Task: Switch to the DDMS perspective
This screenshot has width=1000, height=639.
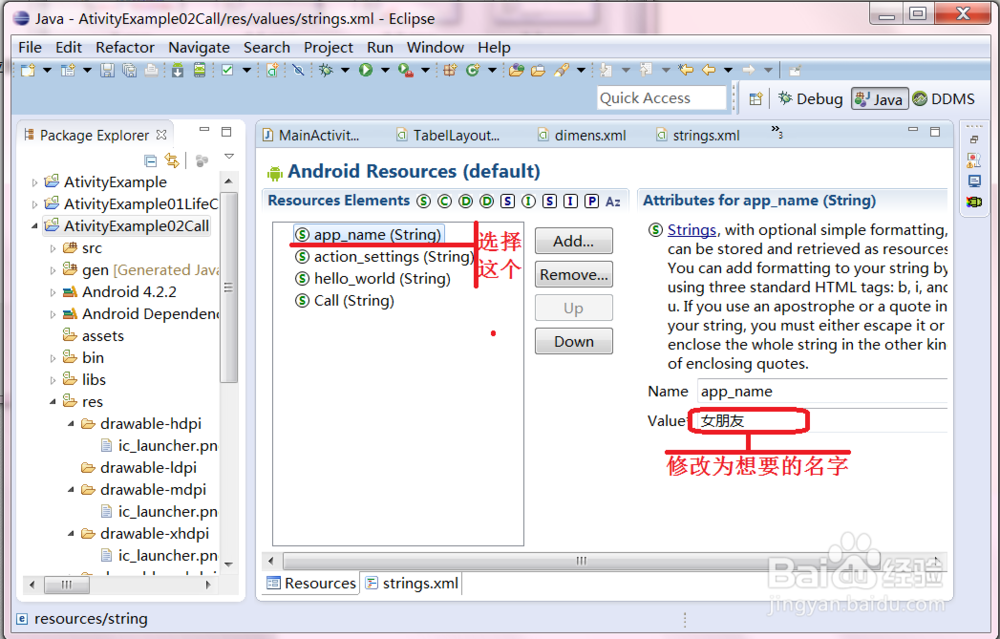Action: pyautogui.click(x=944, y=99)
